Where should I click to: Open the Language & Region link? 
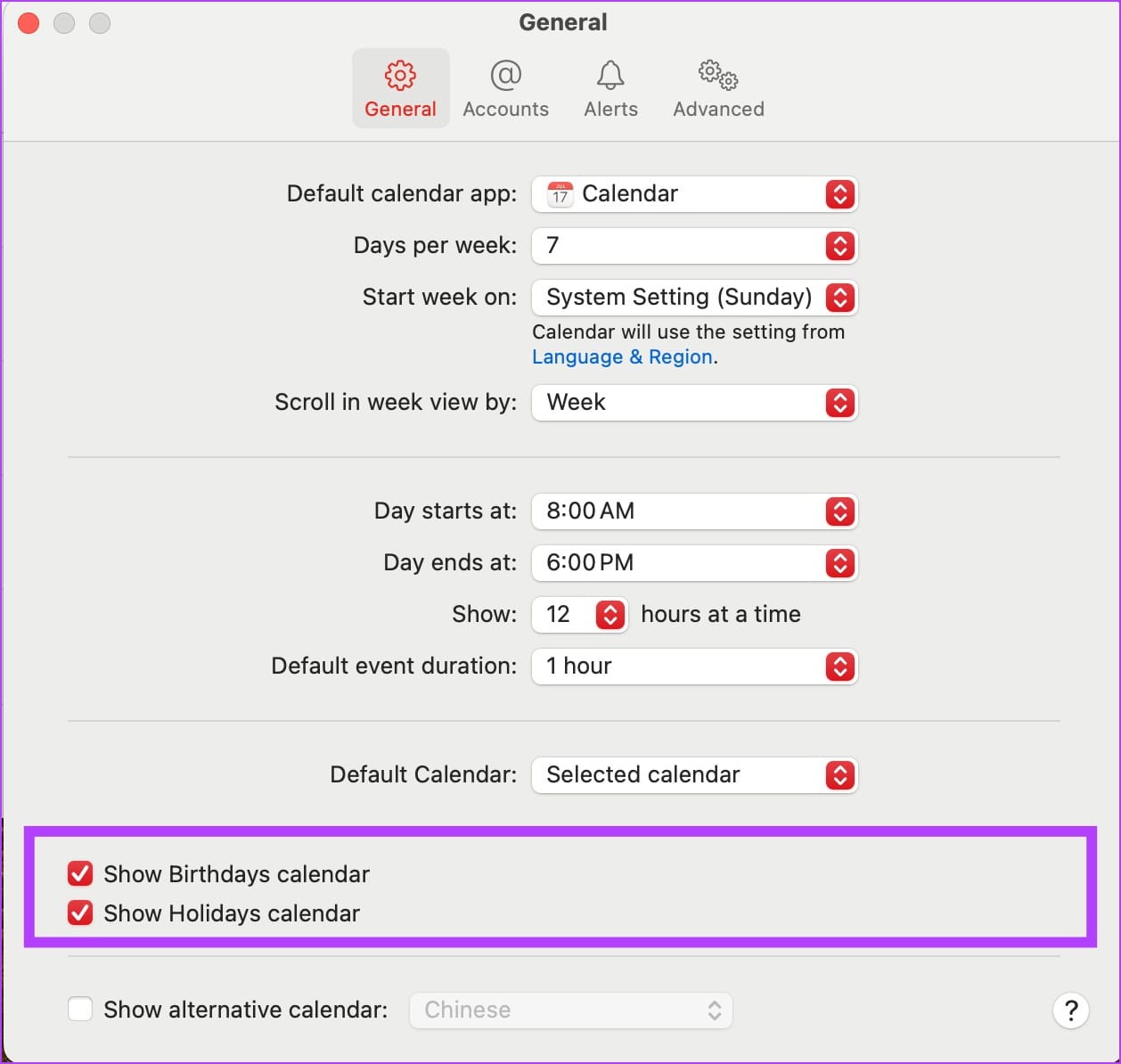(622, 356)
